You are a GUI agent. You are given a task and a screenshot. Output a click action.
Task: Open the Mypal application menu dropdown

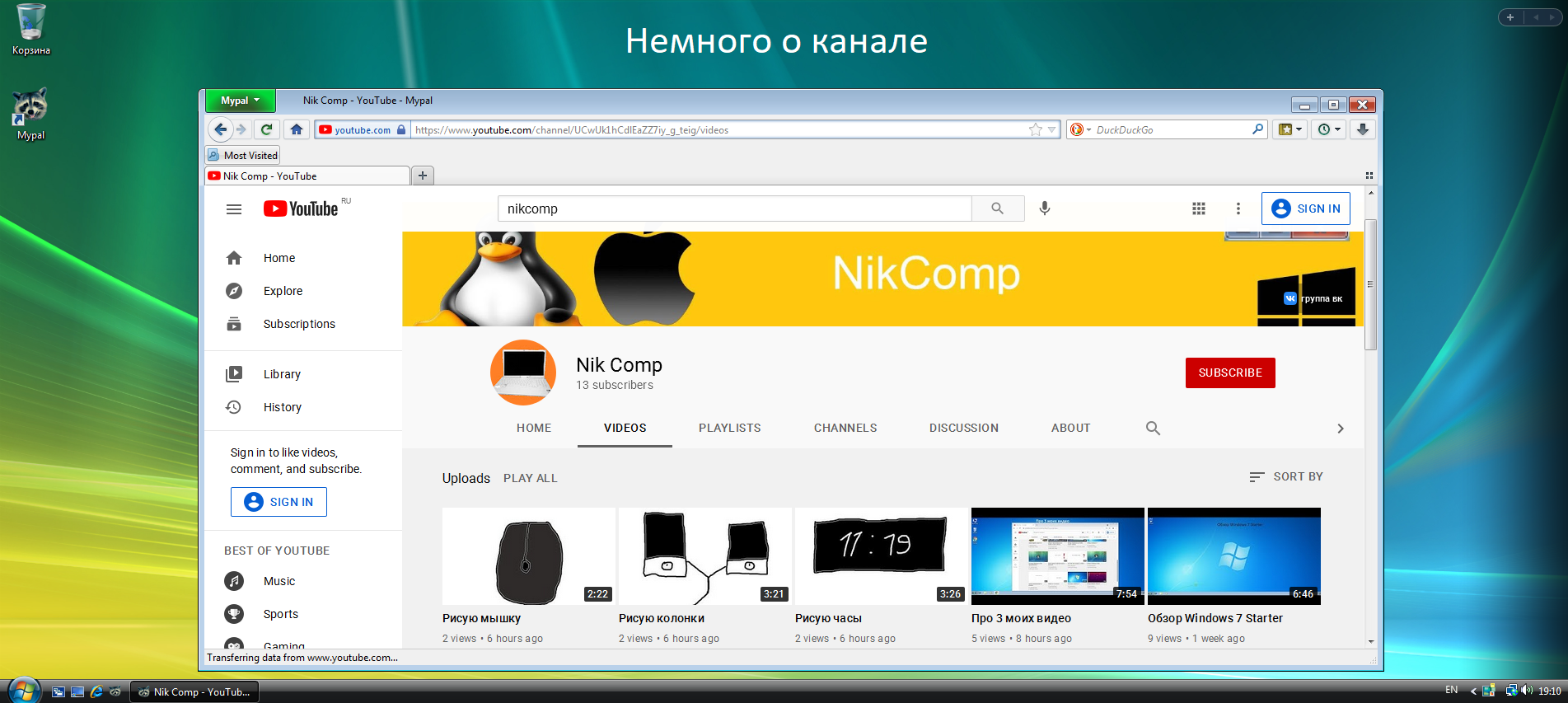point(240,101)
